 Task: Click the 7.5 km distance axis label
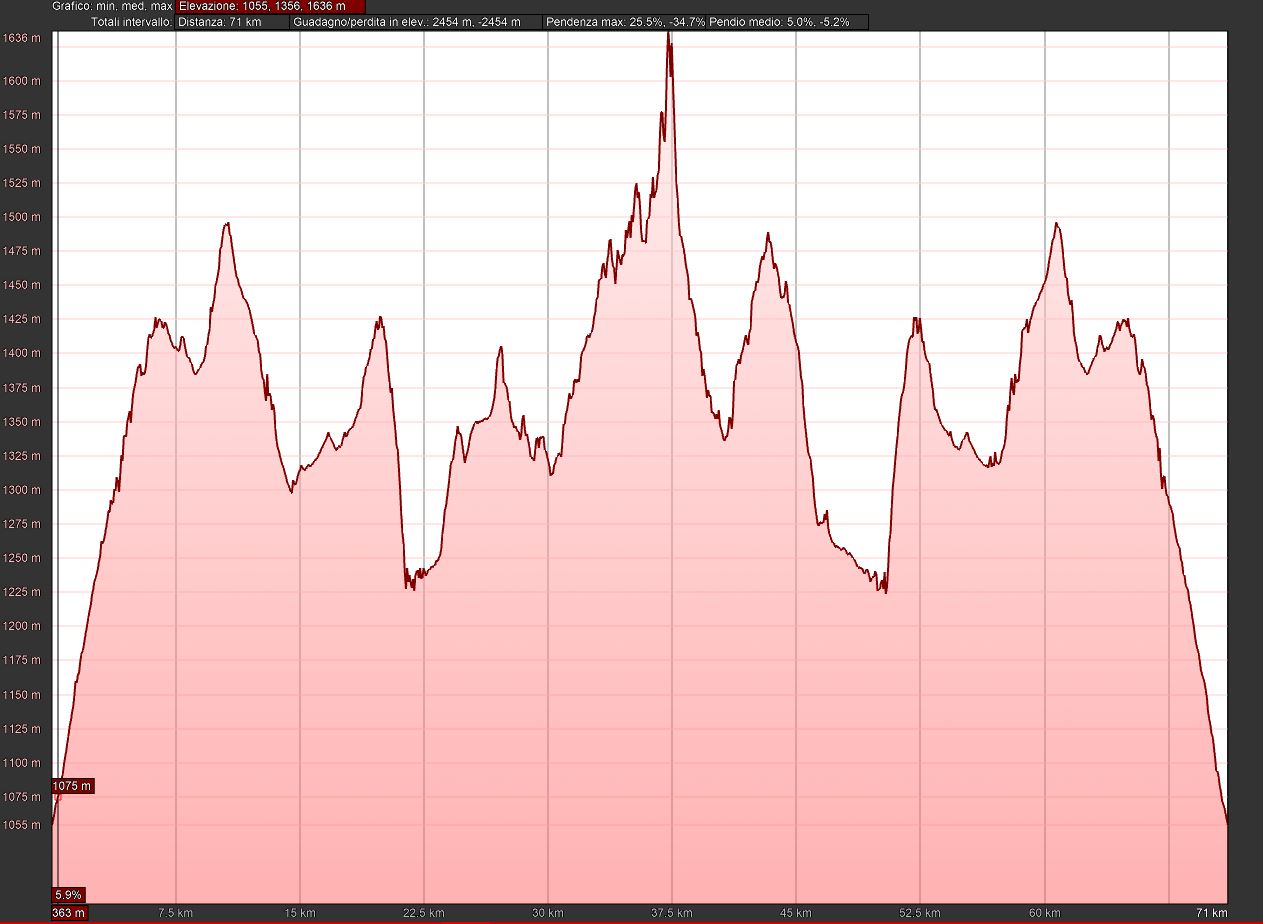point(176,913)
